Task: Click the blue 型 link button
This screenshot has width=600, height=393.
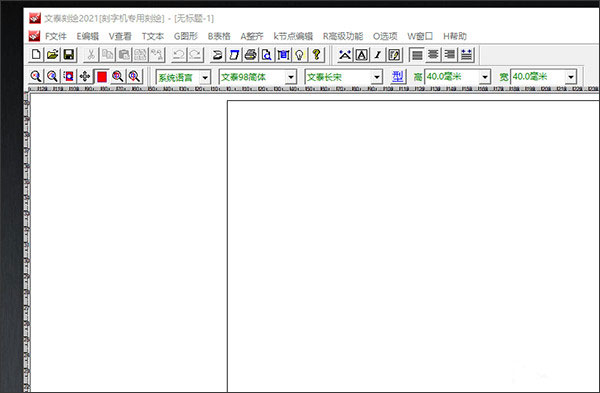Action: pyautogui.click(x=398, y=77)
